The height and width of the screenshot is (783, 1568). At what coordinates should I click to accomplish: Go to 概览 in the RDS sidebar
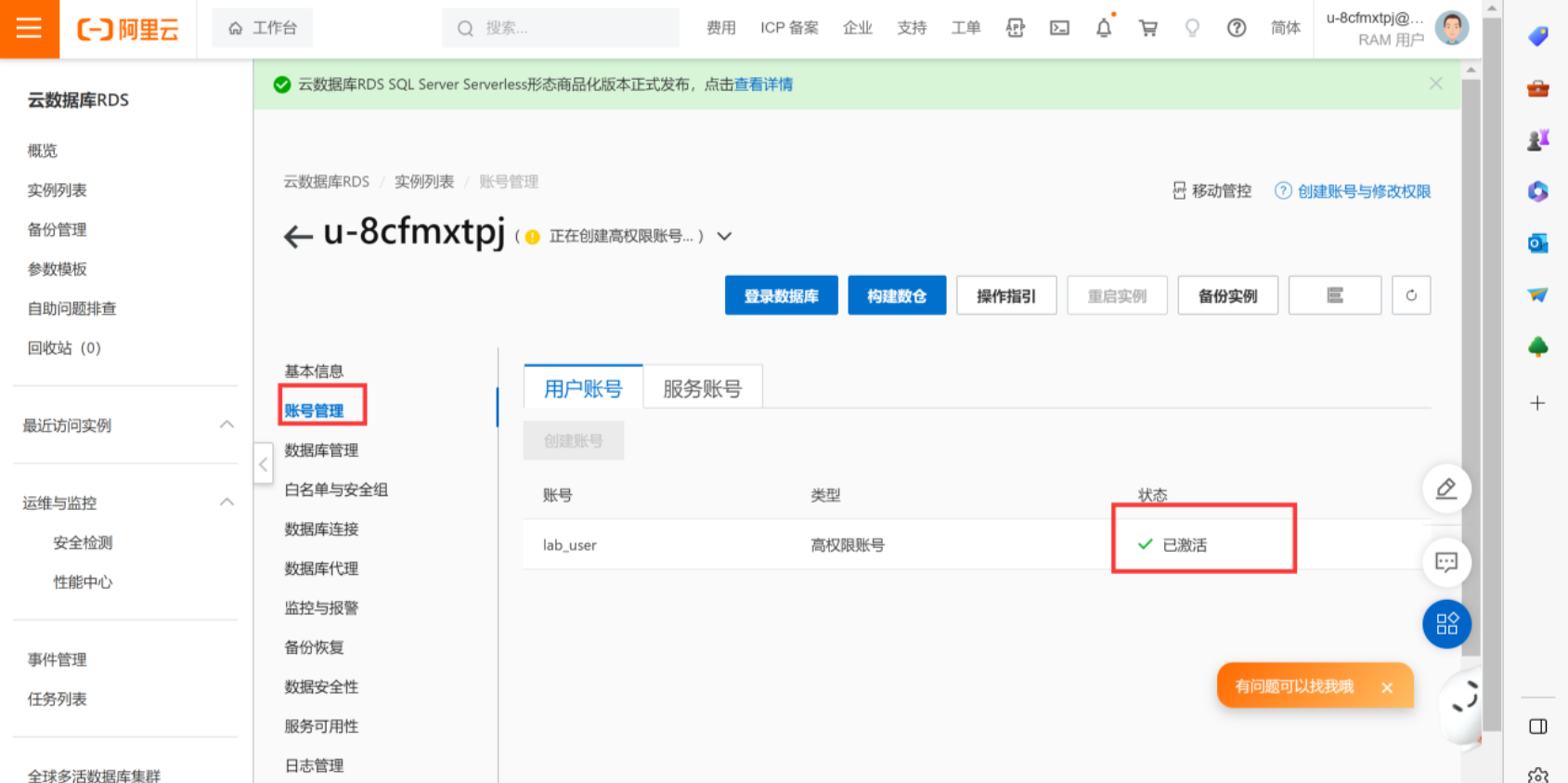click(x=43, y=150)
